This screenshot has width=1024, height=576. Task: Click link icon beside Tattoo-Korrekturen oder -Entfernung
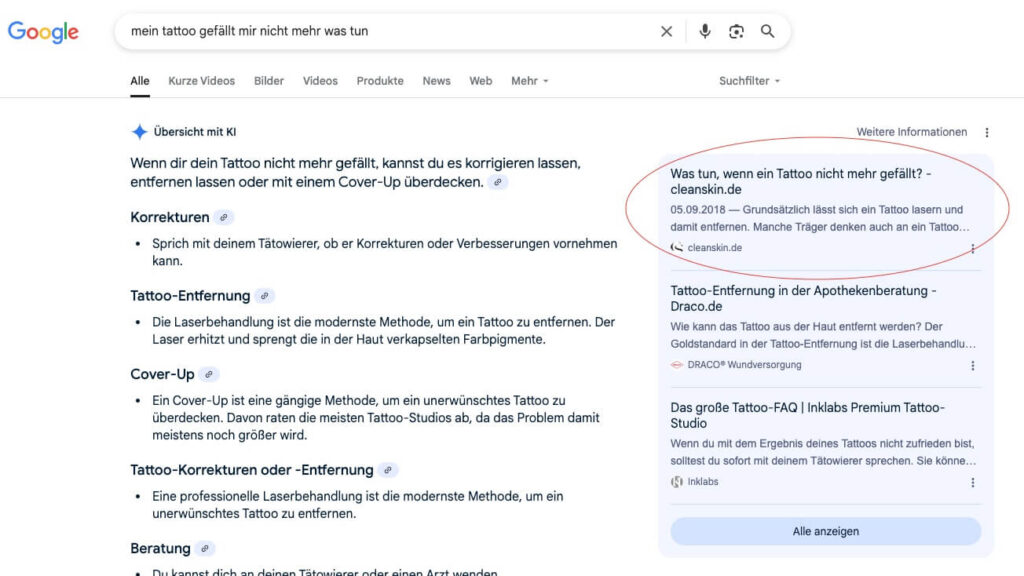pyautogui.click(x=388, y=470)
